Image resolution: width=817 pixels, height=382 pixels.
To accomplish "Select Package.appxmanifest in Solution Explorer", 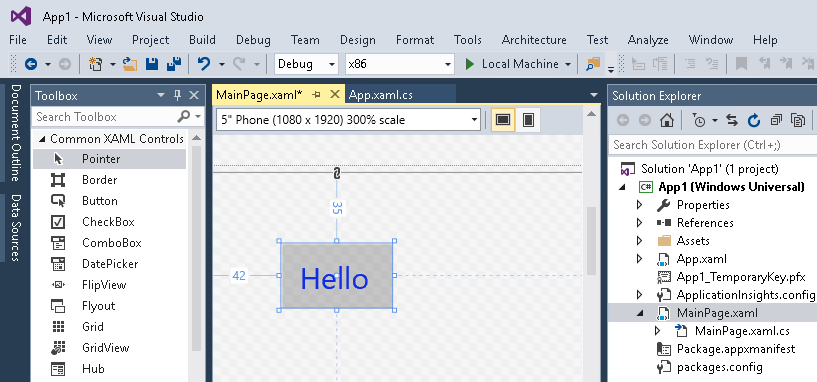I will [736, 349].
